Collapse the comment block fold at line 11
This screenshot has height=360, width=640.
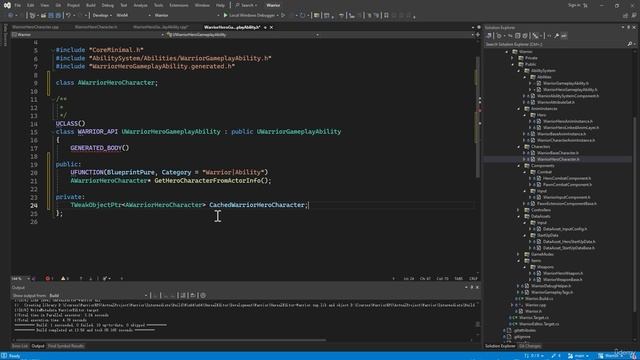coord(53,99)
